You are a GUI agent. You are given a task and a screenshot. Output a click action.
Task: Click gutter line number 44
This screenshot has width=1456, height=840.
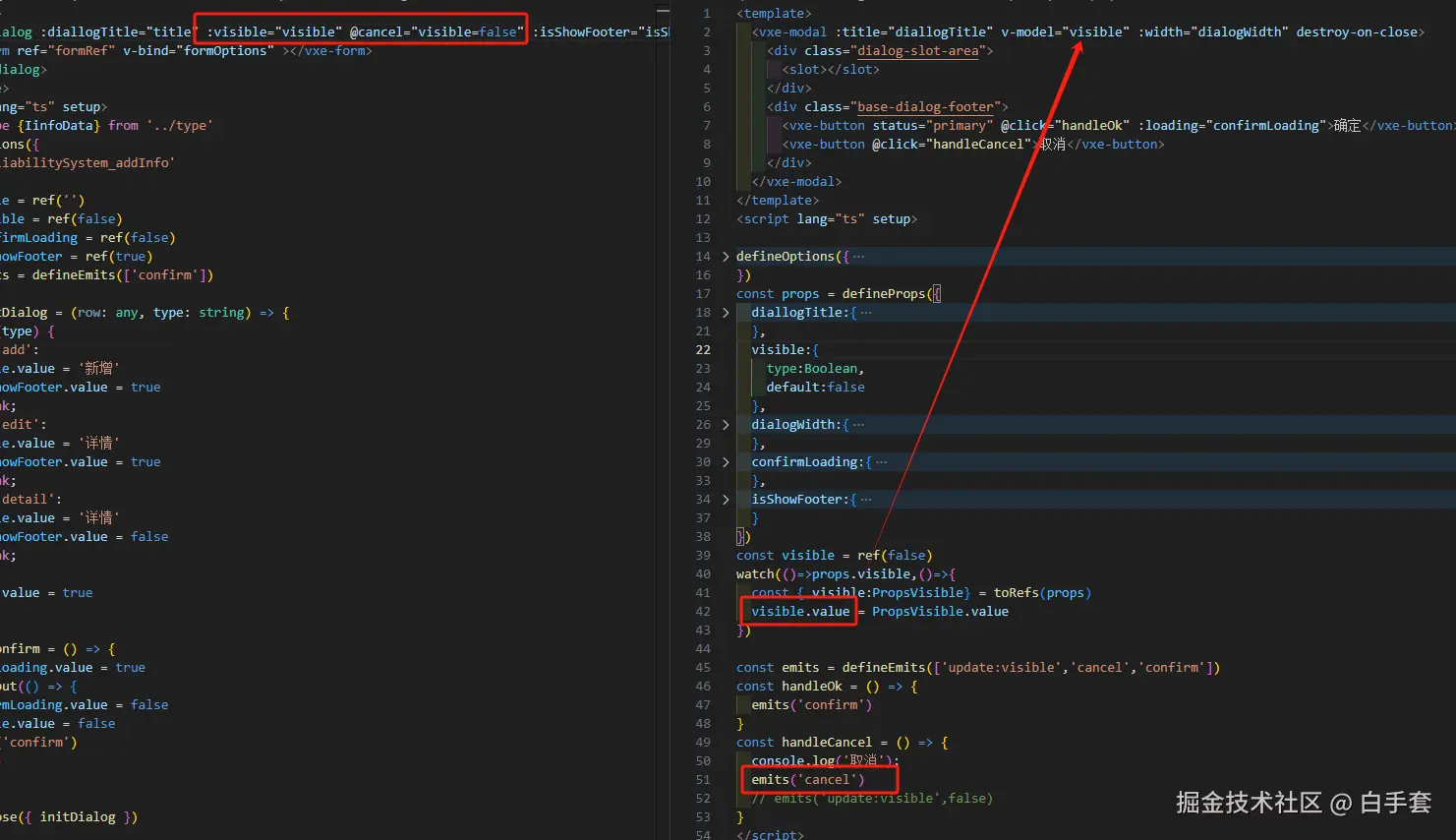(703, 649)
